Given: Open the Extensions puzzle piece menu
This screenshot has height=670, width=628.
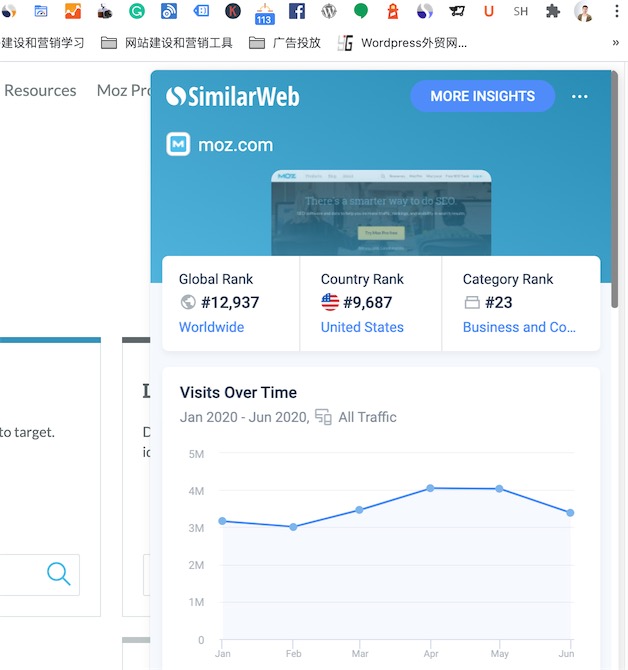Looking at the screenshot, I should click(x=553, y=11).
